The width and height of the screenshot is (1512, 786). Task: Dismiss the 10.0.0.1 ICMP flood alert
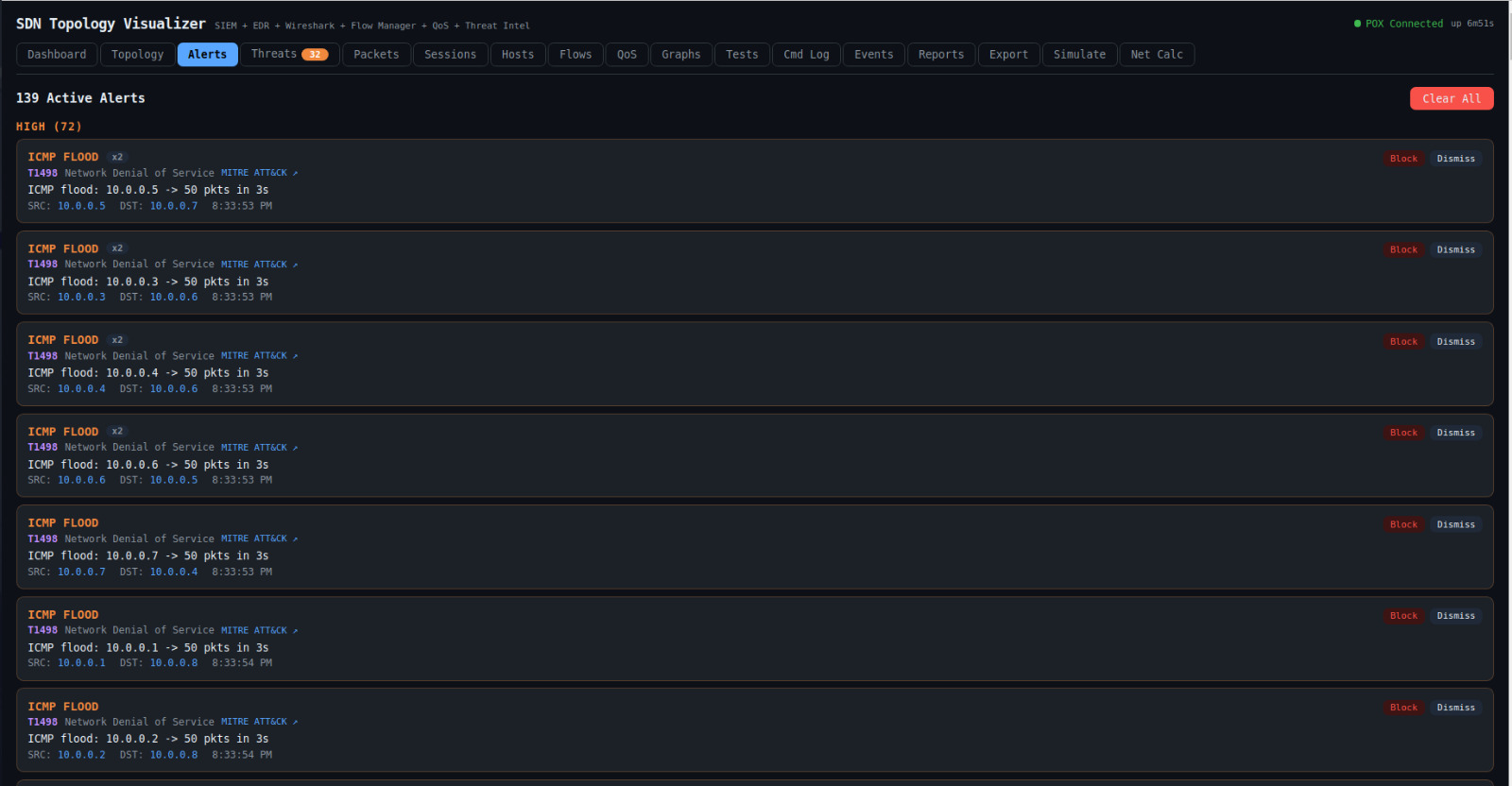tap(1455, 616)
